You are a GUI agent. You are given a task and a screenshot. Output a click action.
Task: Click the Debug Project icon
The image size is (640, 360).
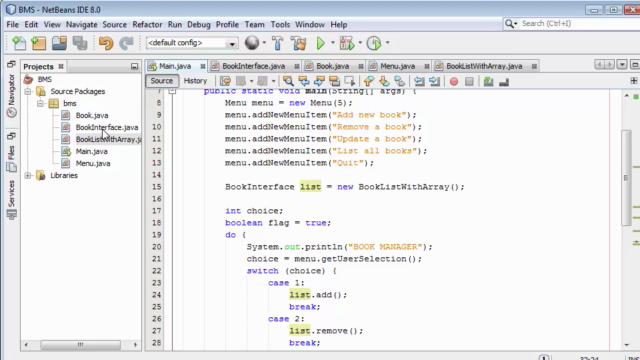pyautogui.click(x=347, y=43)
